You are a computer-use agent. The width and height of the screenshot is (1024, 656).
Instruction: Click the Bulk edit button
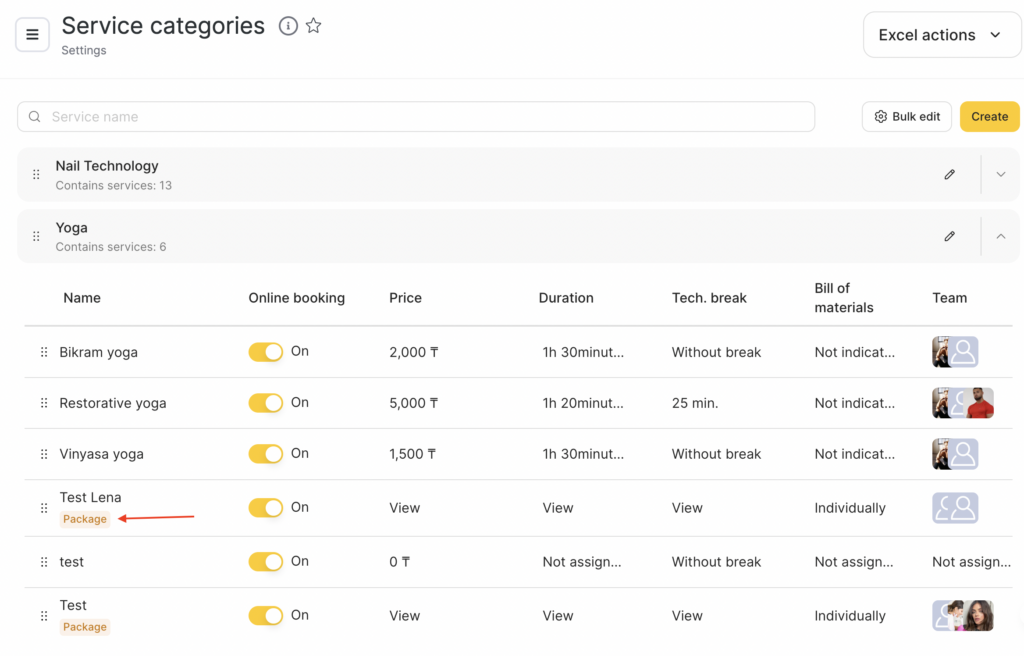[x=906, y=117]
